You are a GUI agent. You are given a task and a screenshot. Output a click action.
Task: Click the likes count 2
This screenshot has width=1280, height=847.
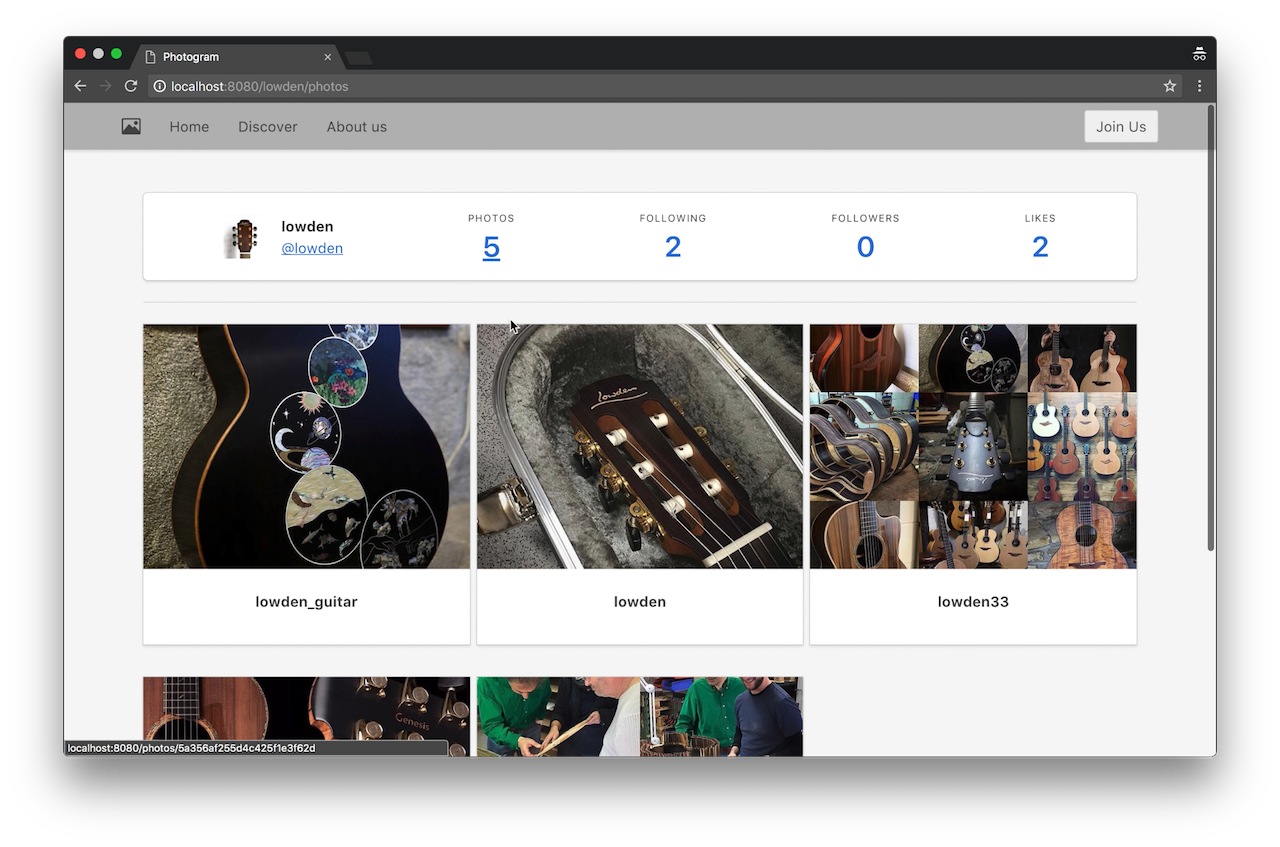point(1040,247)
